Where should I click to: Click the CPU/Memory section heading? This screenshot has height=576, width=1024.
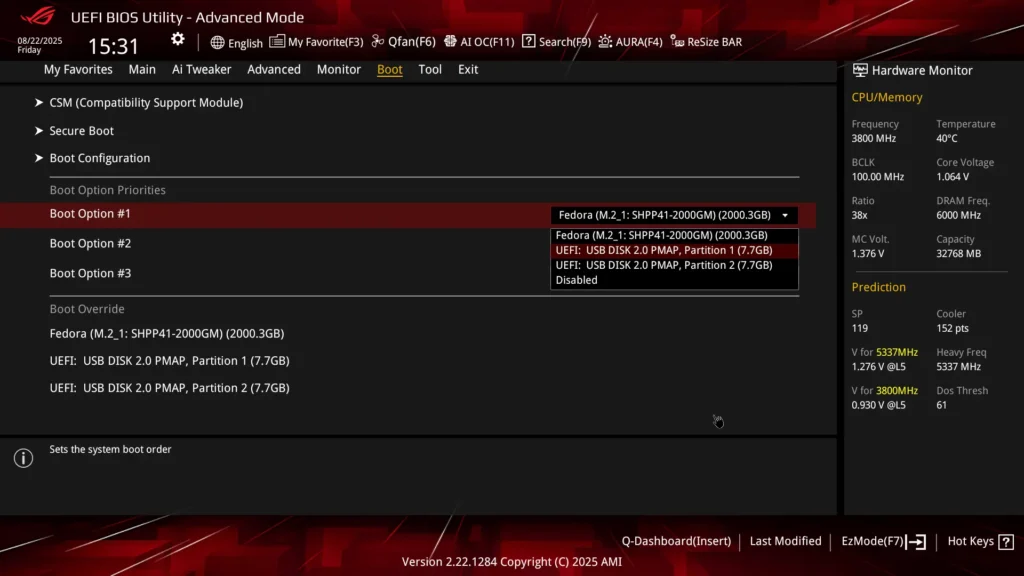pyautogui.click(x=887, y=97)
